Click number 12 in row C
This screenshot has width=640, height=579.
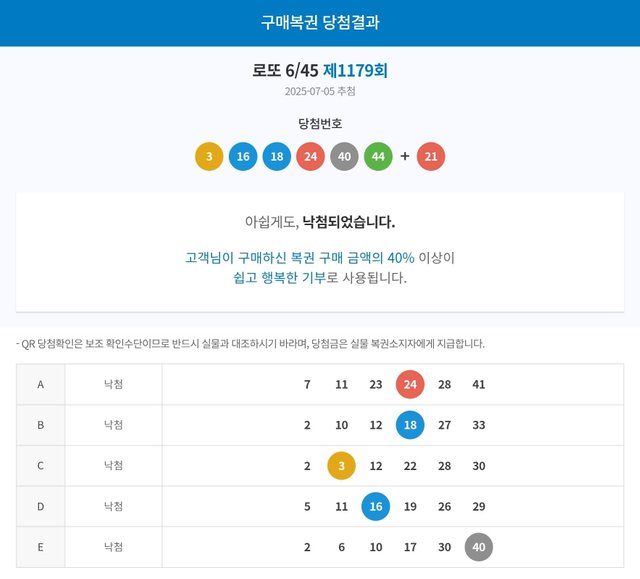(376, 466)
